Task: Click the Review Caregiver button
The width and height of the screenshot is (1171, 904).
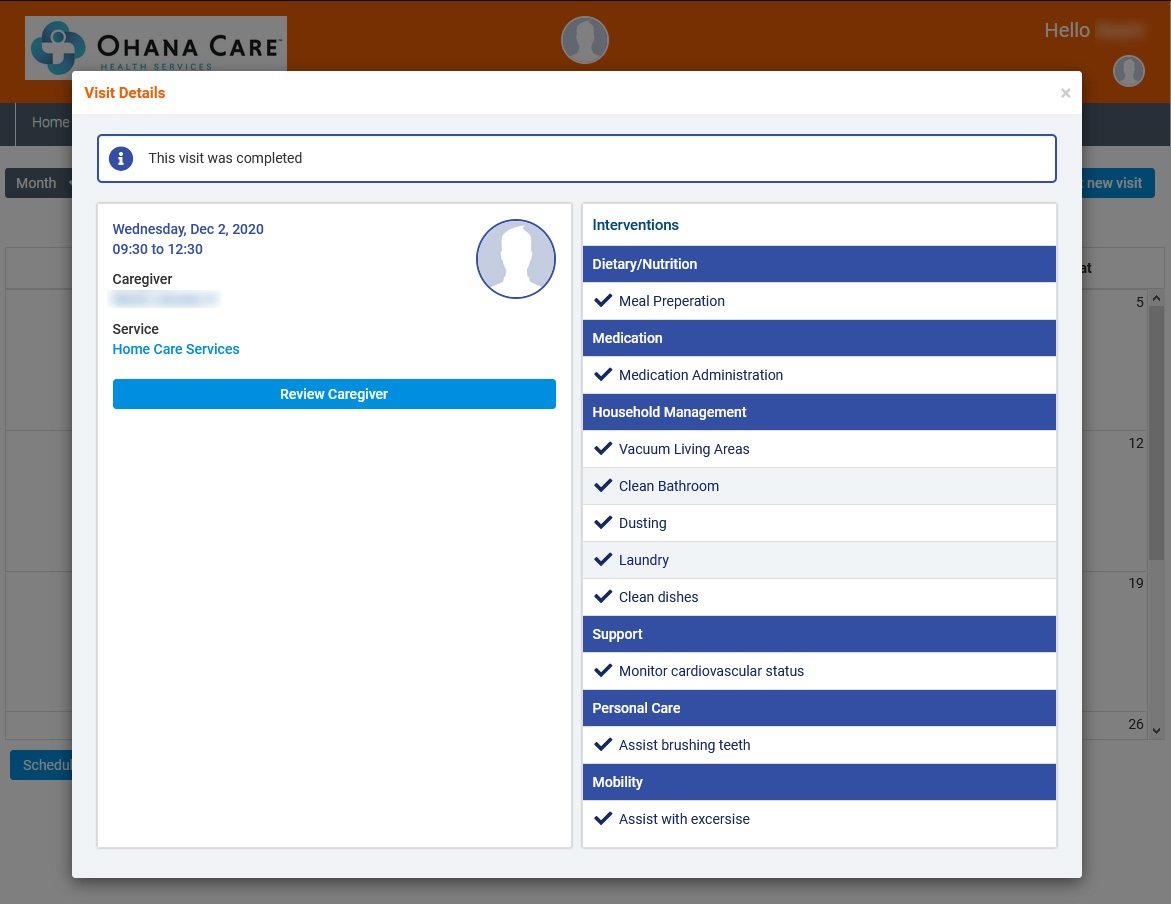Action: [x=334, y=394]
